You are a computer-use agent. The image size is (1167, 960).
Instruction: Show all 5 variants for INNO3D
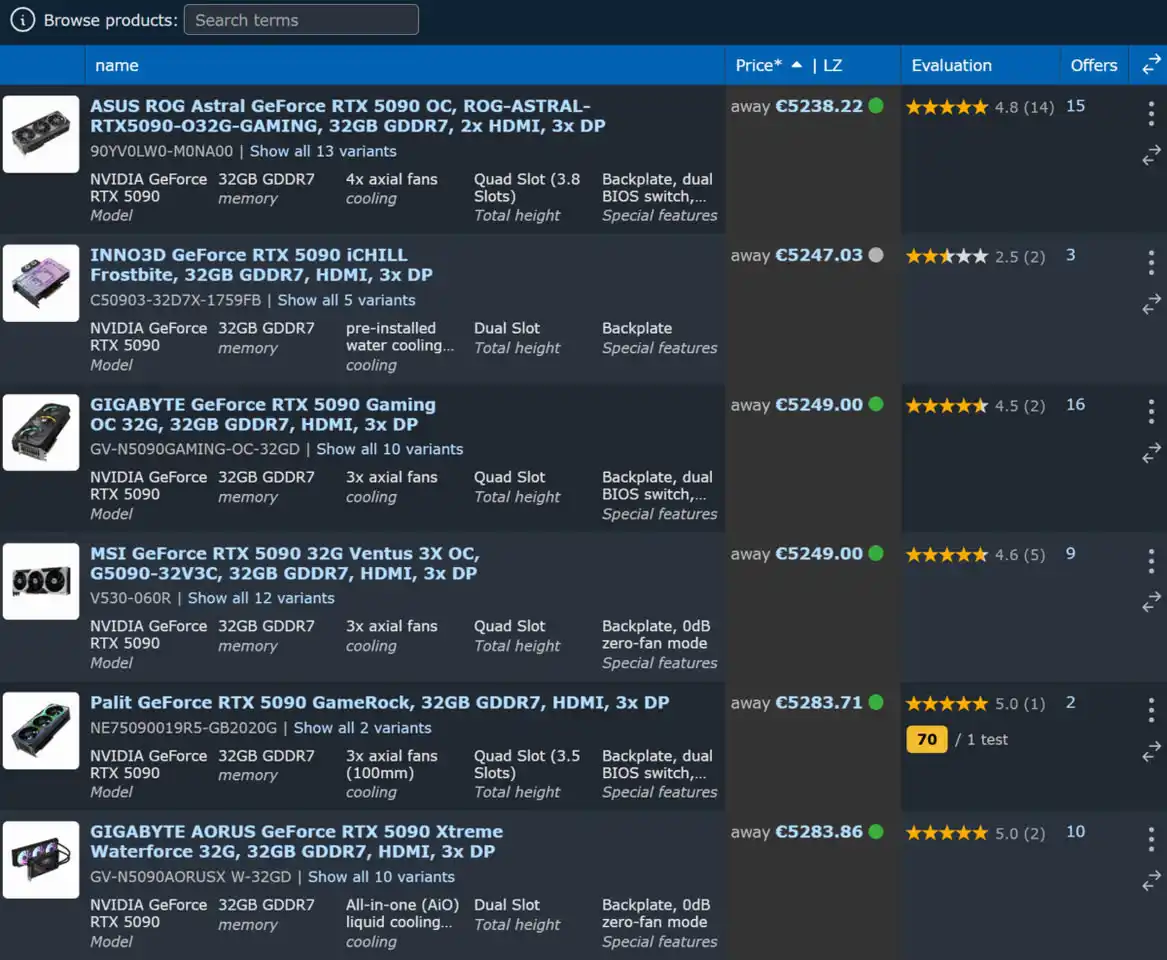(x=346, y=300)
